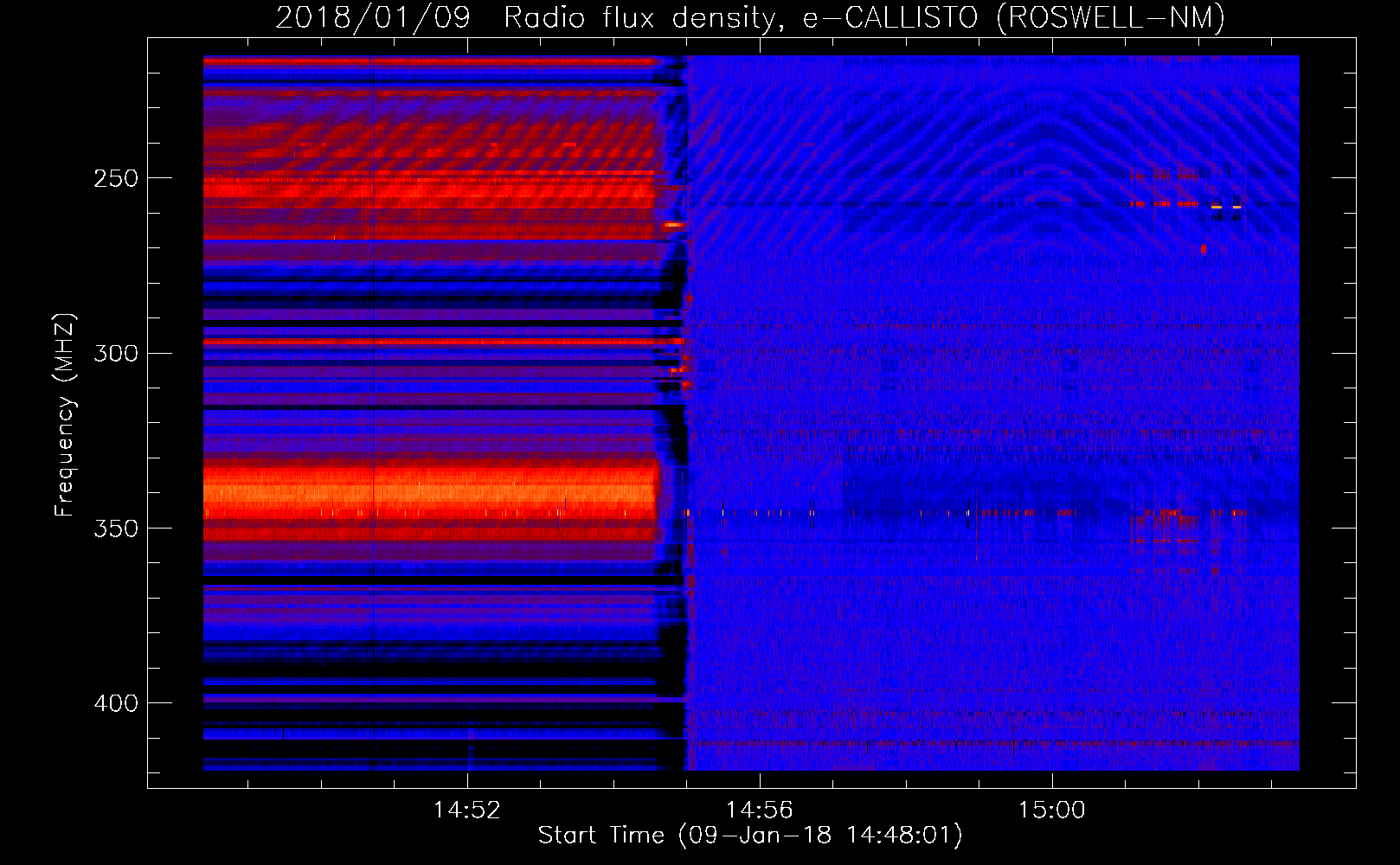Click the 14:56 time tick label
Viewport: 1400px width, 865px height.
760,811
